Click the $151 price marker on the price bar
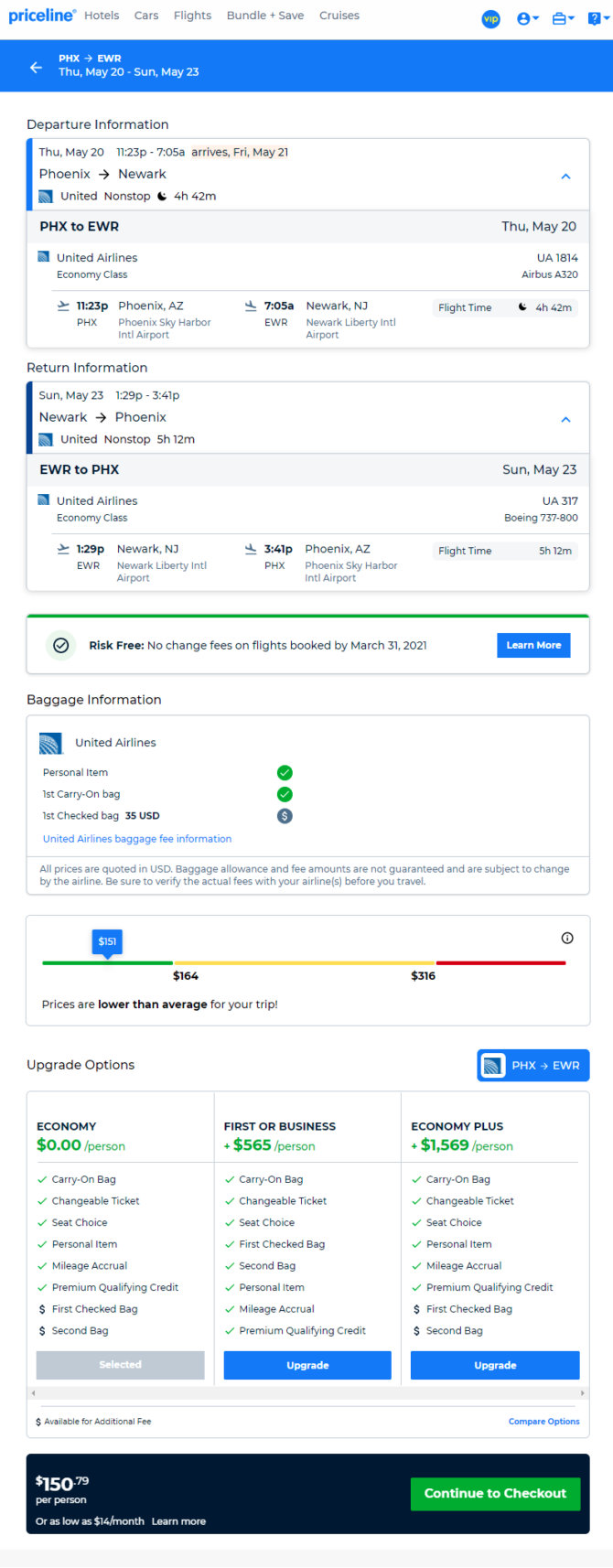 (x=108, y=942)
